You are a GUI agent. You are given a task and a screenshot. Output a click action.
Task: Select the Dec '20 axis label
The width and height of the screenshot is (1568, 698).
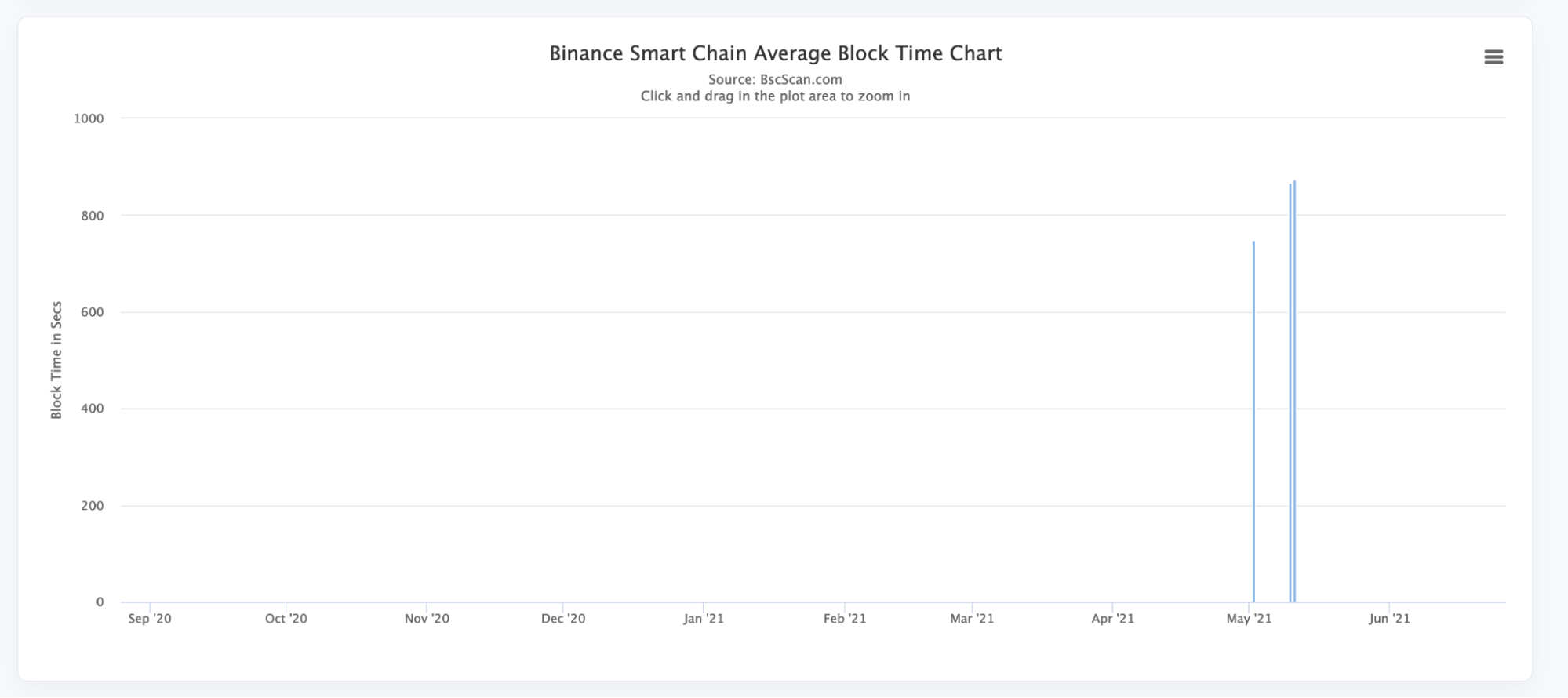point(563,619)
